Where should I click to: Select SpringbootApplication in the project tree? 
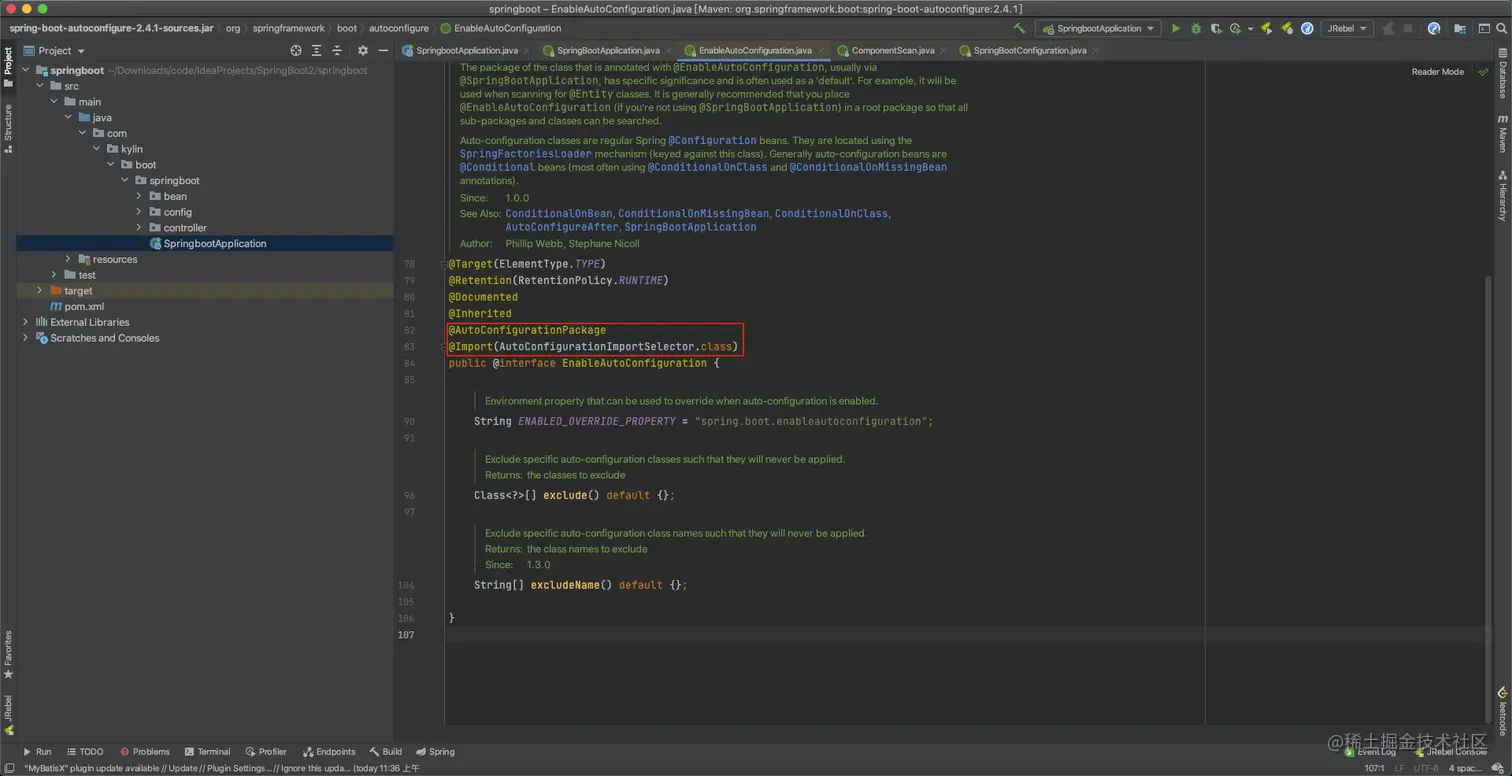tap(207, 244)
